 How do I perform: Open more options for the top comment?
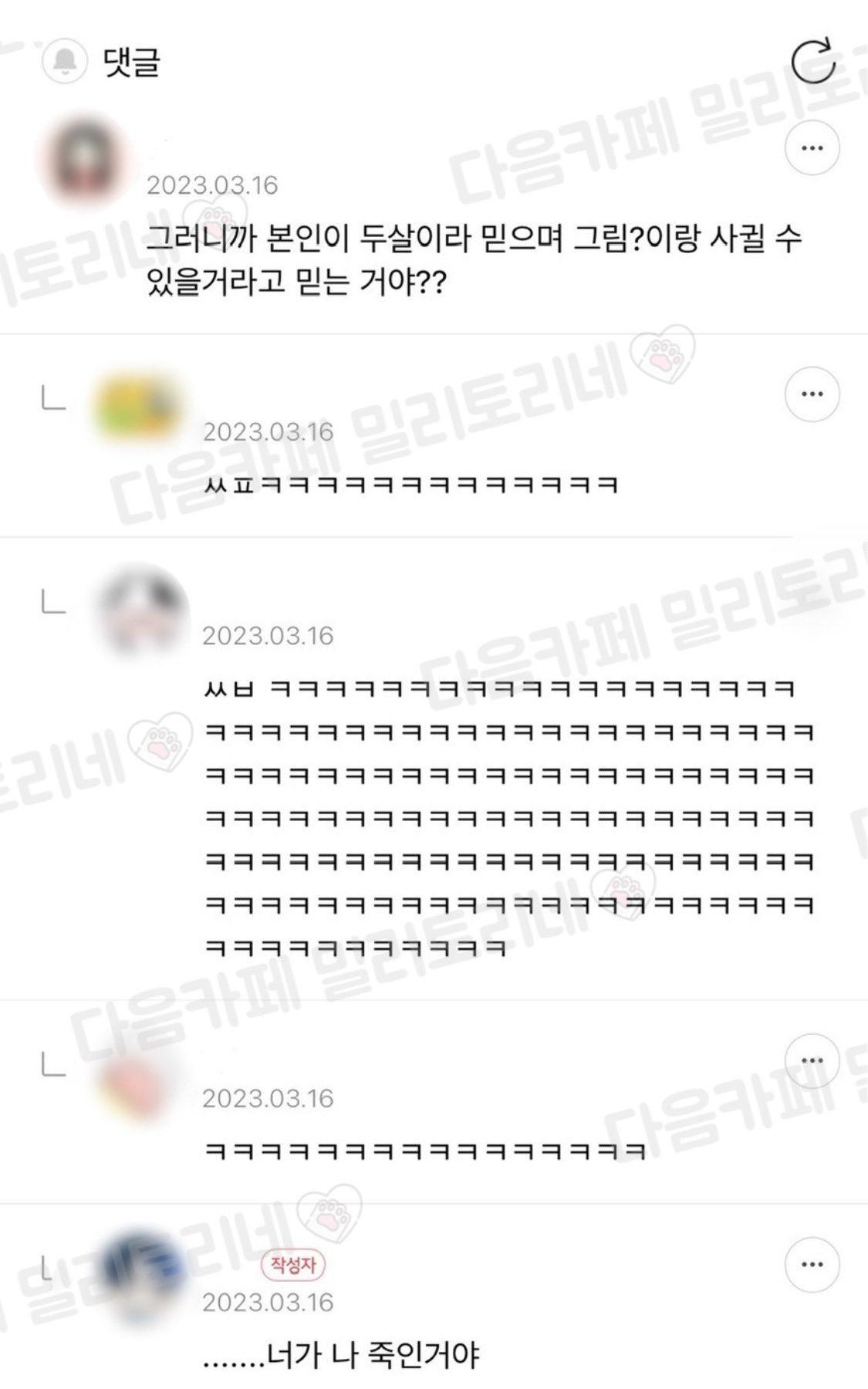tap(812, 147)
